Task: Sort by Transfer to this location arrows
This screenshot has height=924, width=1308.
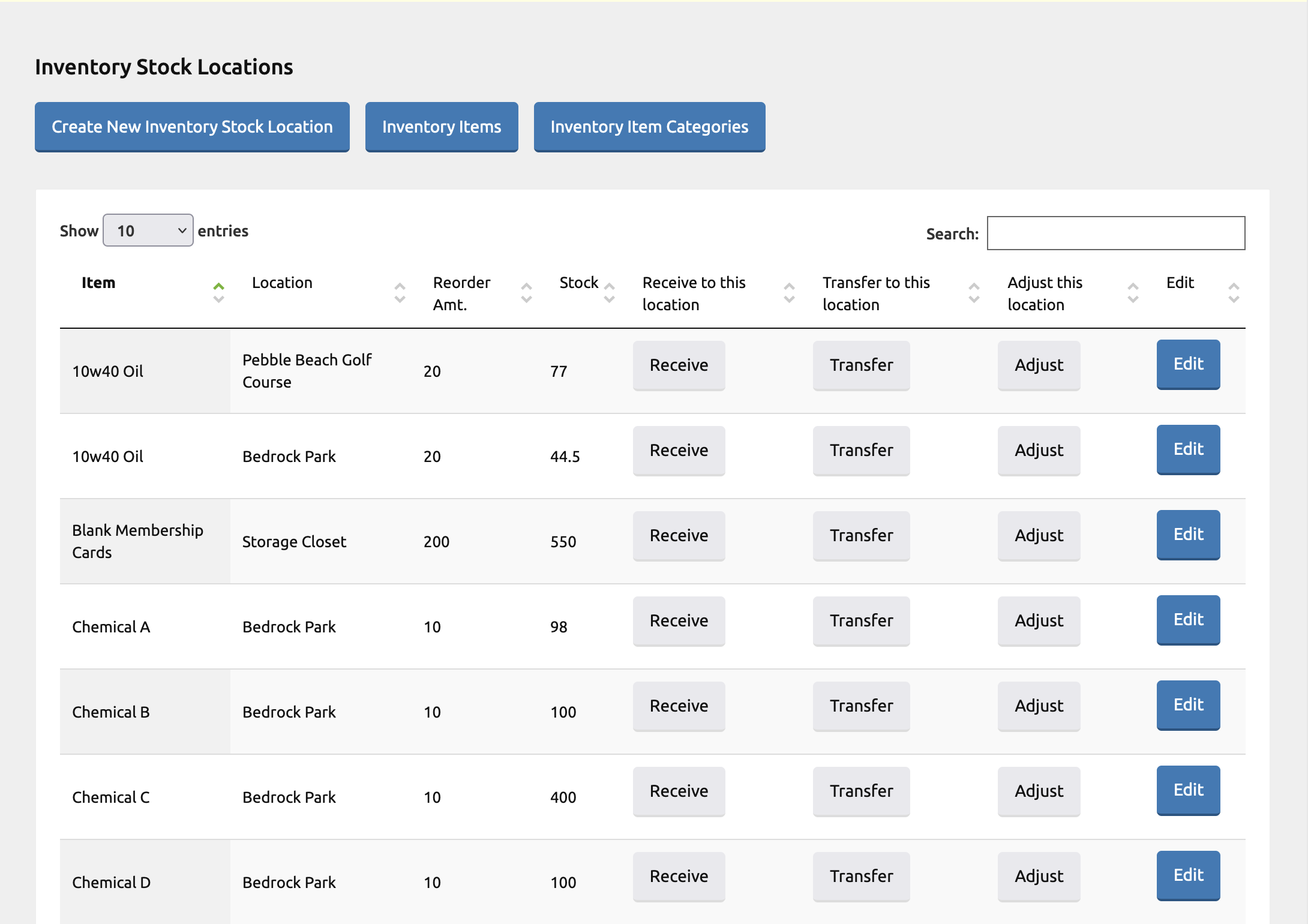Action: coord(974,293)
